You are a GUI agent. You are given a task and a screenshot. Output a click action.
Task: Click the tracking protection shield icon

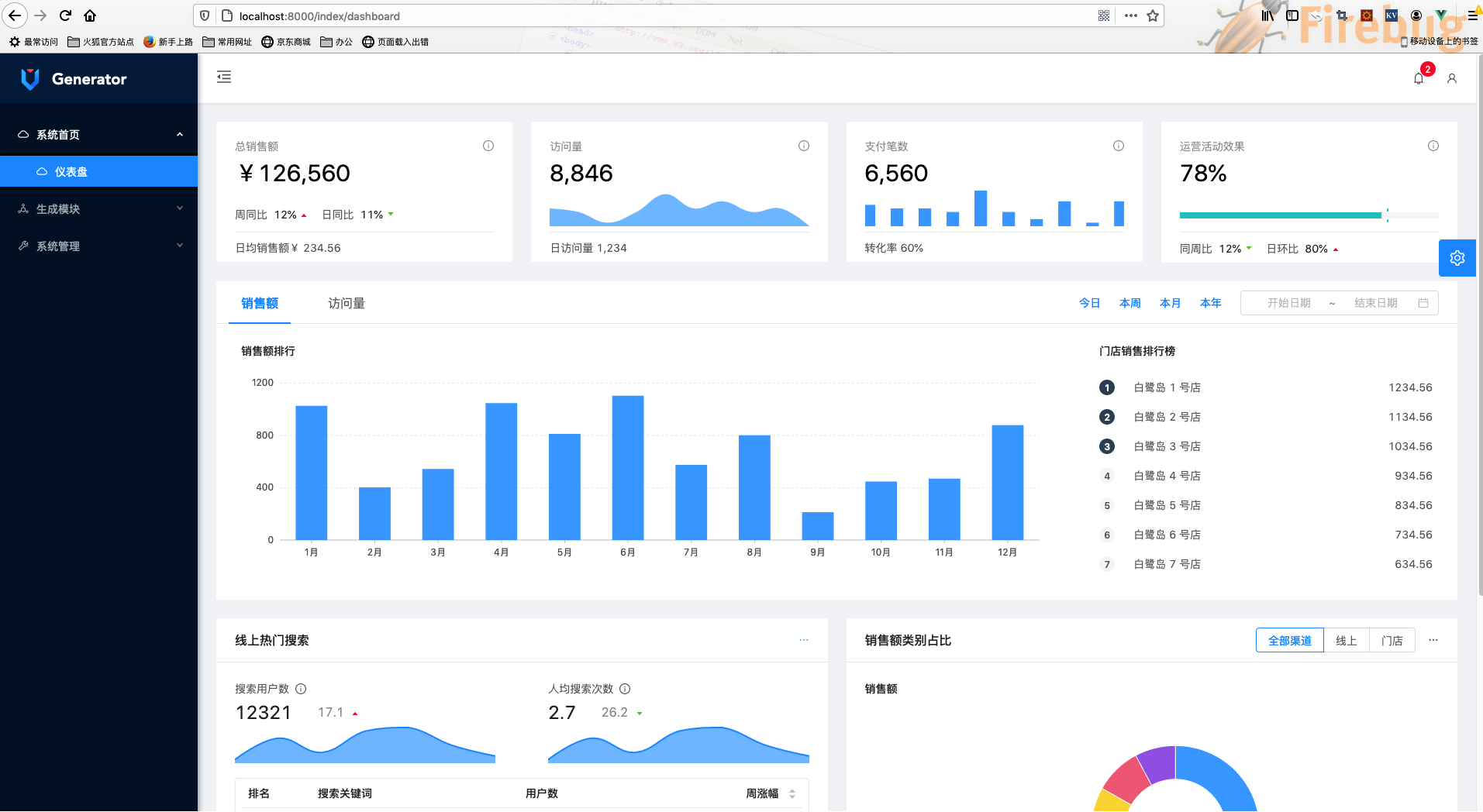[205, 15]
